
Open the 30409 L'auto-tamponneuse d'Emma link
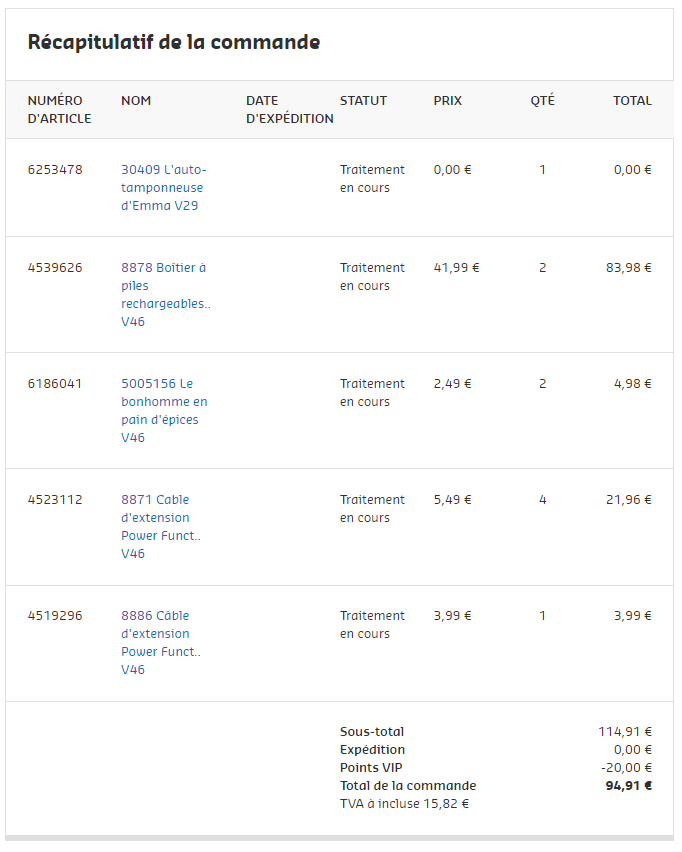coord(163,188)
